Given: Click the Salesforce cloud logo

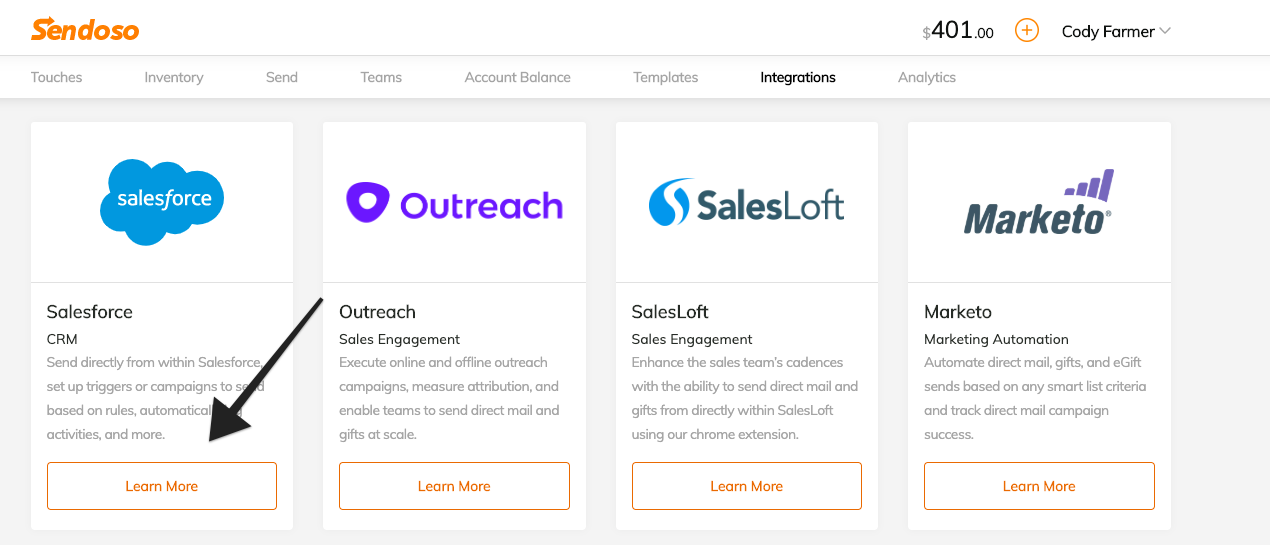Looking at the screenshot, I should click(x=162, y=201).
